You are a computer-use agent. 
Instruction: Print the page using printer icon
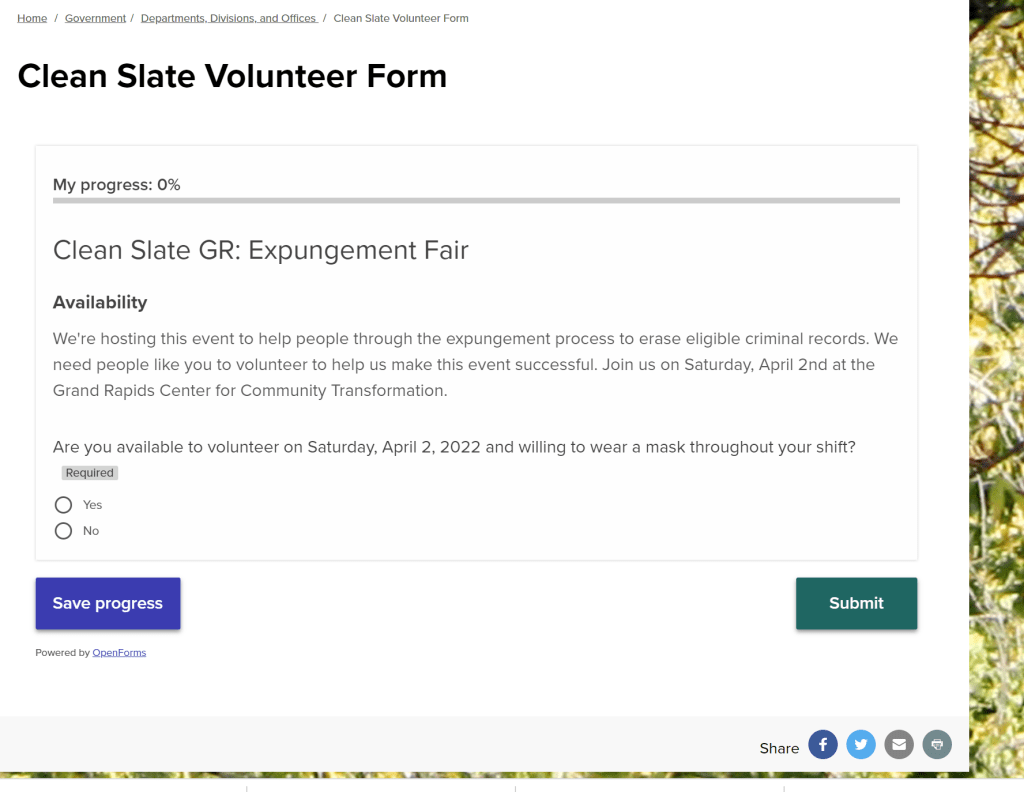pyautogui.click(x=937, y=745)
